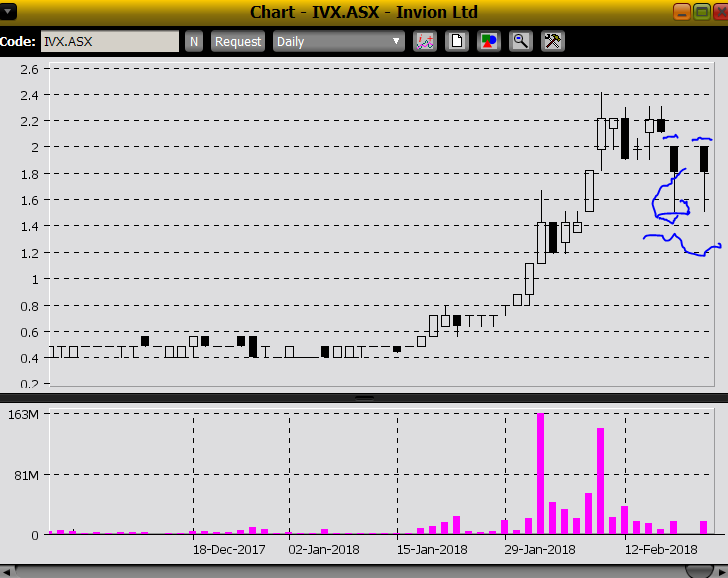
Task: Click the tallest 163M volume bar
Action: pyautogui.click(x=540, y=473)
